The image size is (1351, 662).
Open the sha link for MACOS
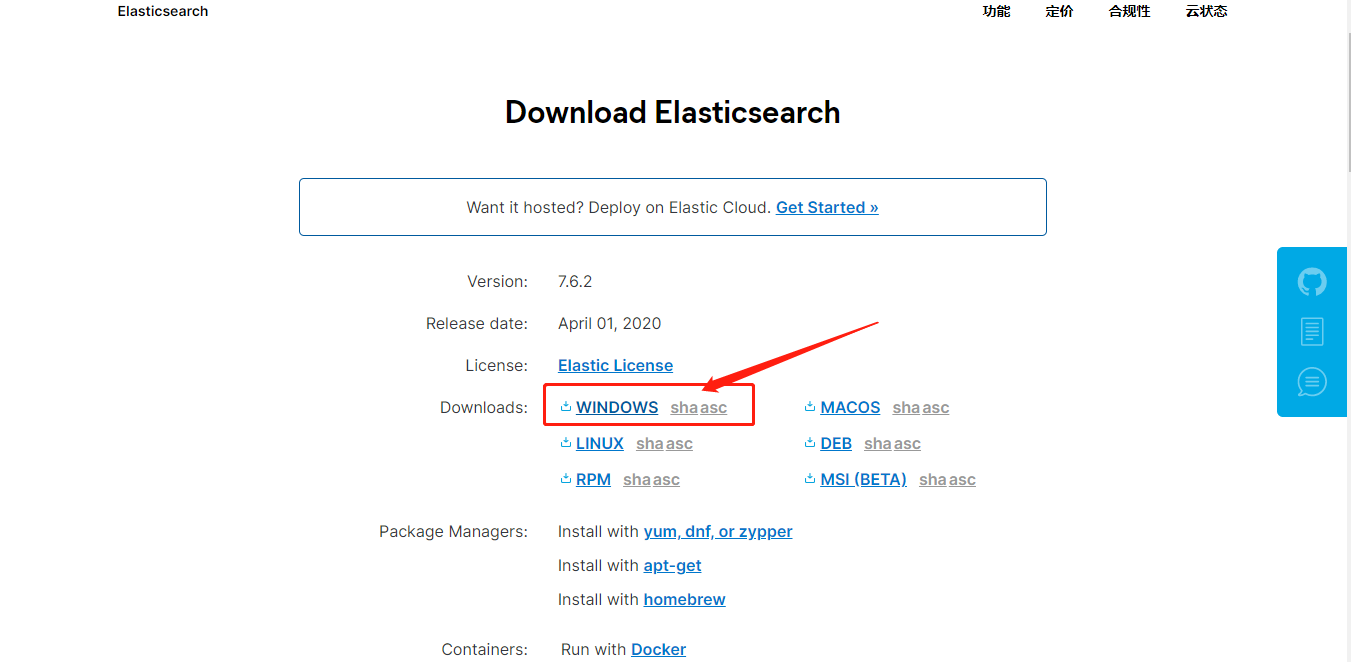click(906, 407)
